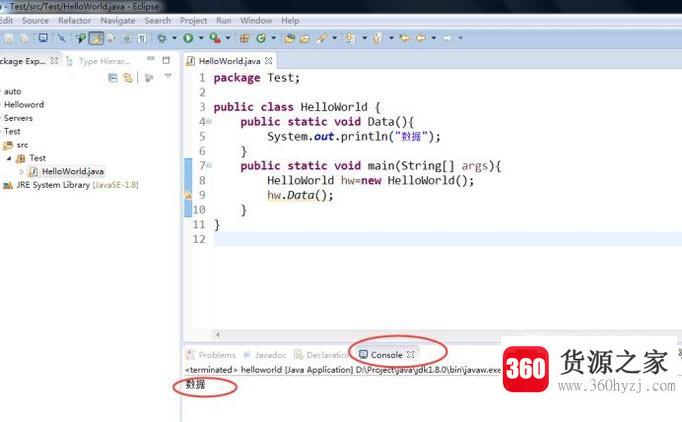Click the Run with red toolbox icon
Screen dimensions: 682x422
215,38
